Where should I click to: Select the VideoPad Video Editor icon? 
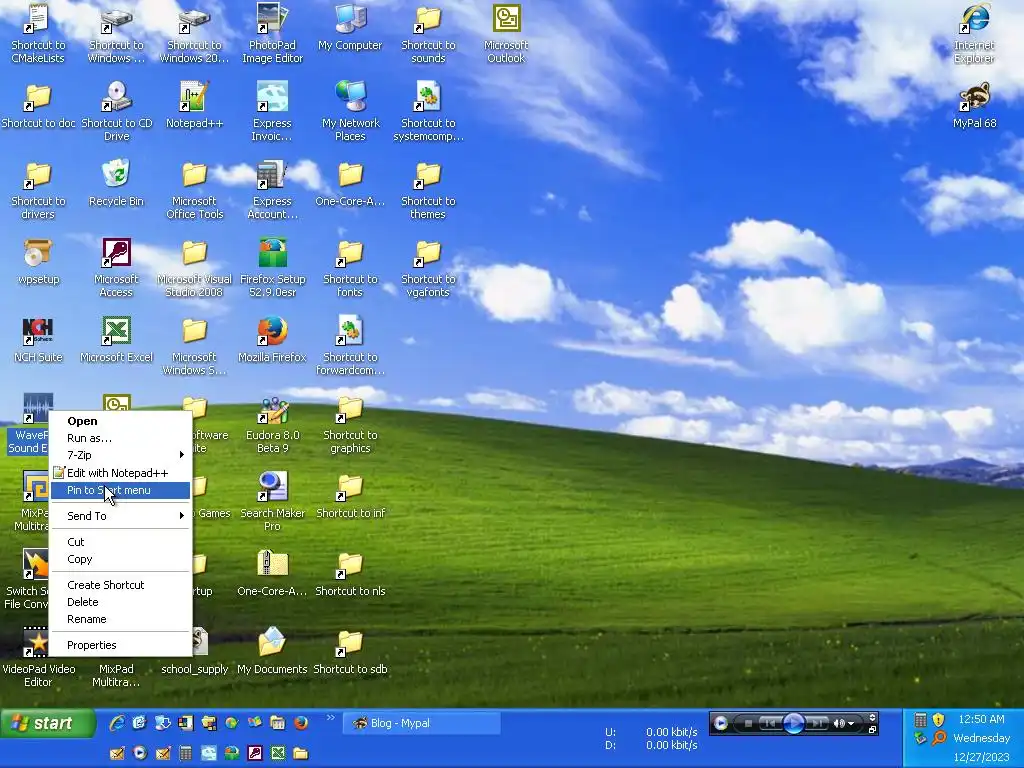38,656
